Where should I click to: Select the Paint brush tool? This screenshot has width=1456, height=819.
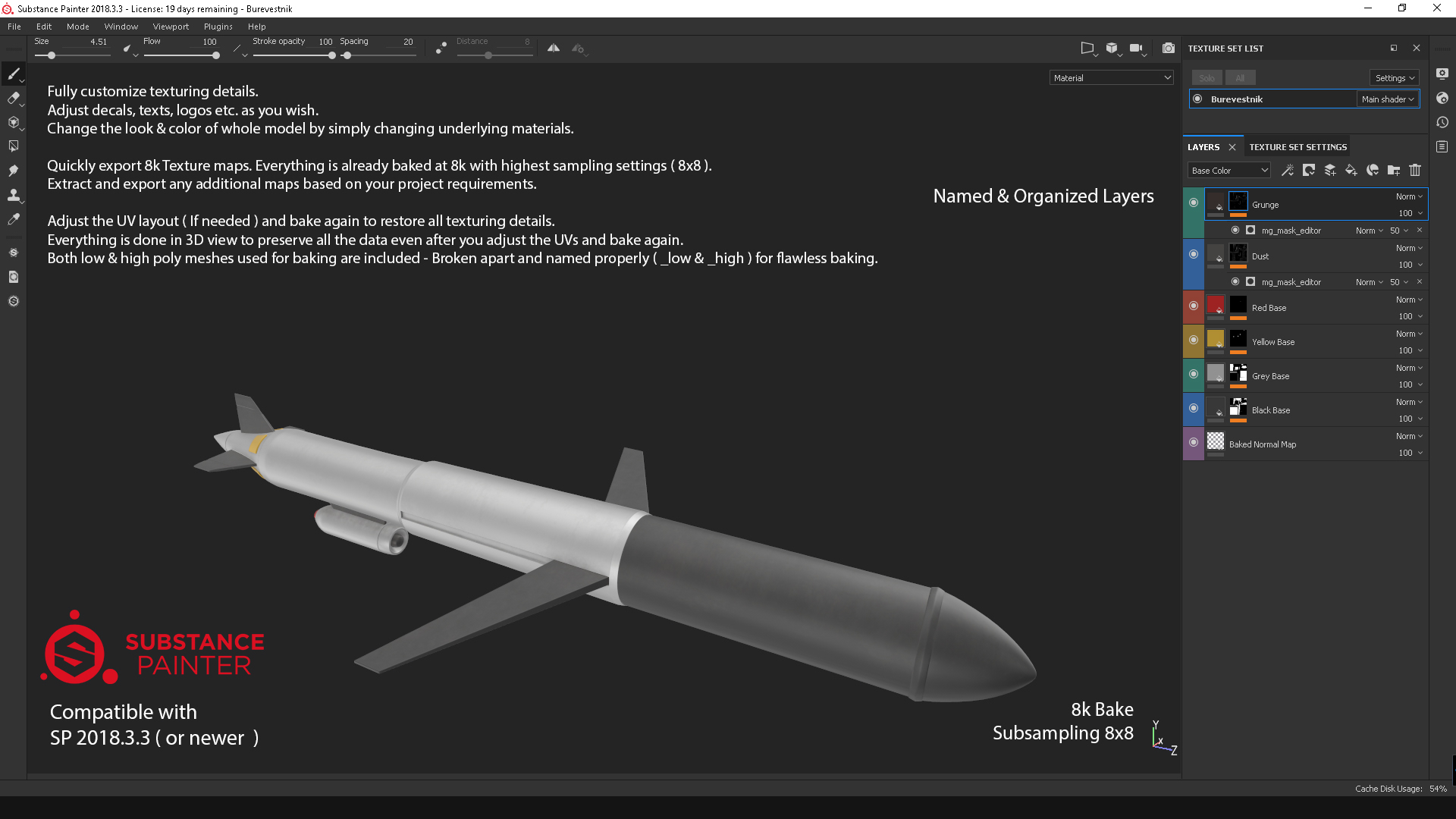coord(14,74)
